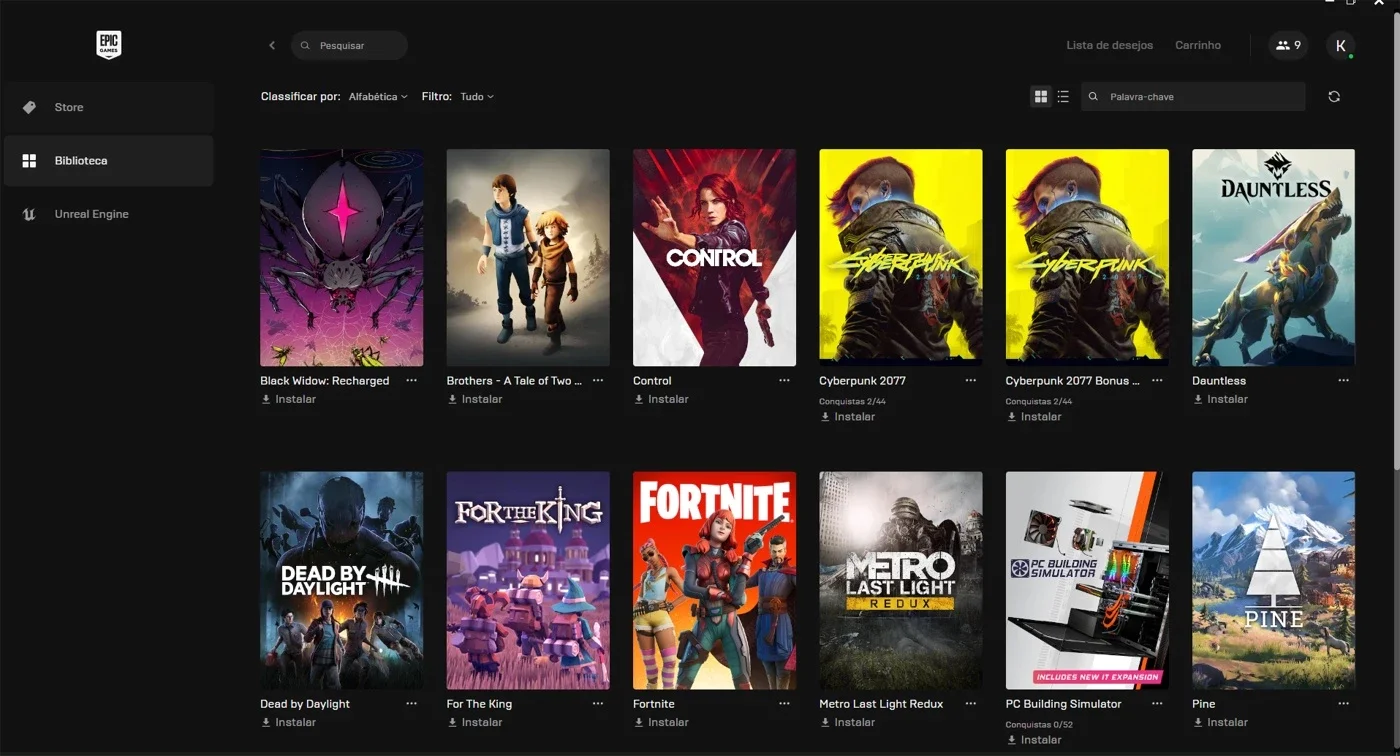The image size is (1400, 756).
Task: Open the Cyberpunk 2077 cover art
Action: [901, 258]
